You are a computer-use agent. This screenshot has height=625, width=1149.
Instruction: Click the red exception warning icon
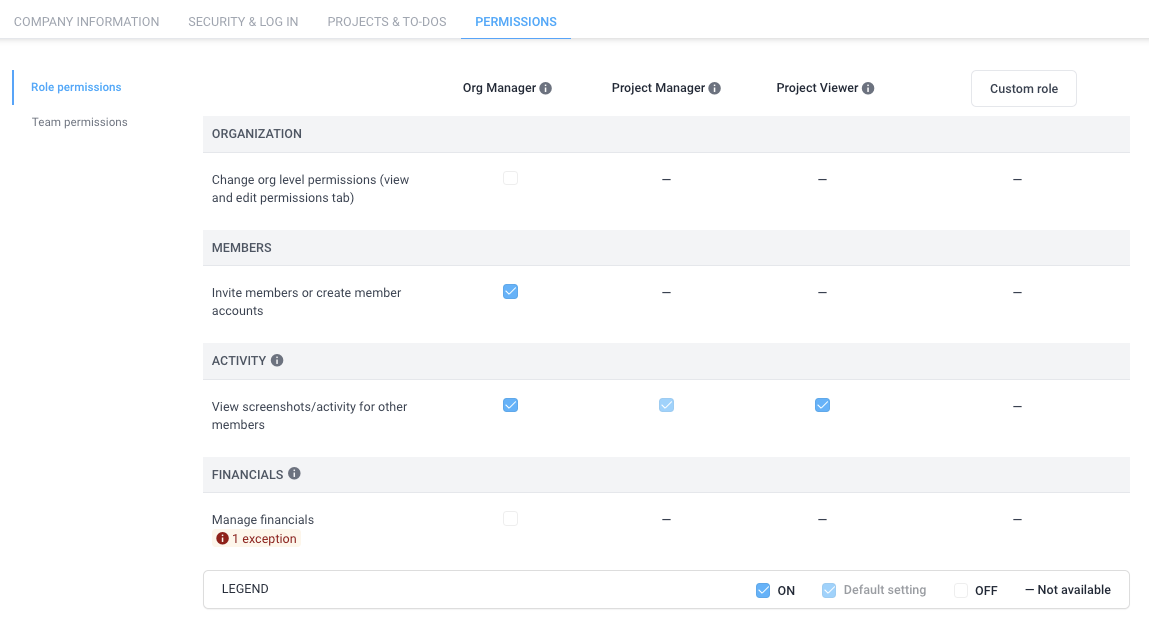pos(222,539)
